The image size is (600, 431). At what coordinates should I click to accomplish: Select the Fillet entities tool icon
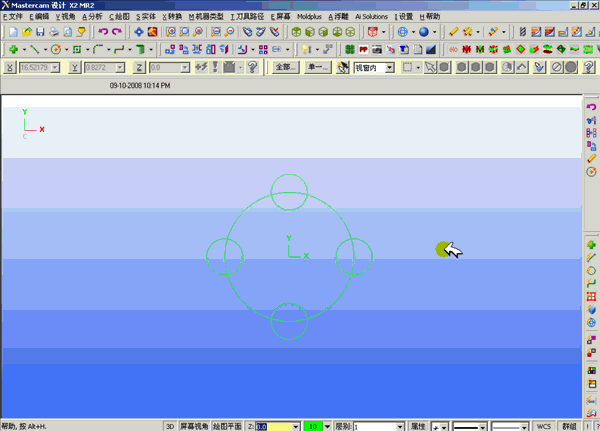tap(98, 49)
